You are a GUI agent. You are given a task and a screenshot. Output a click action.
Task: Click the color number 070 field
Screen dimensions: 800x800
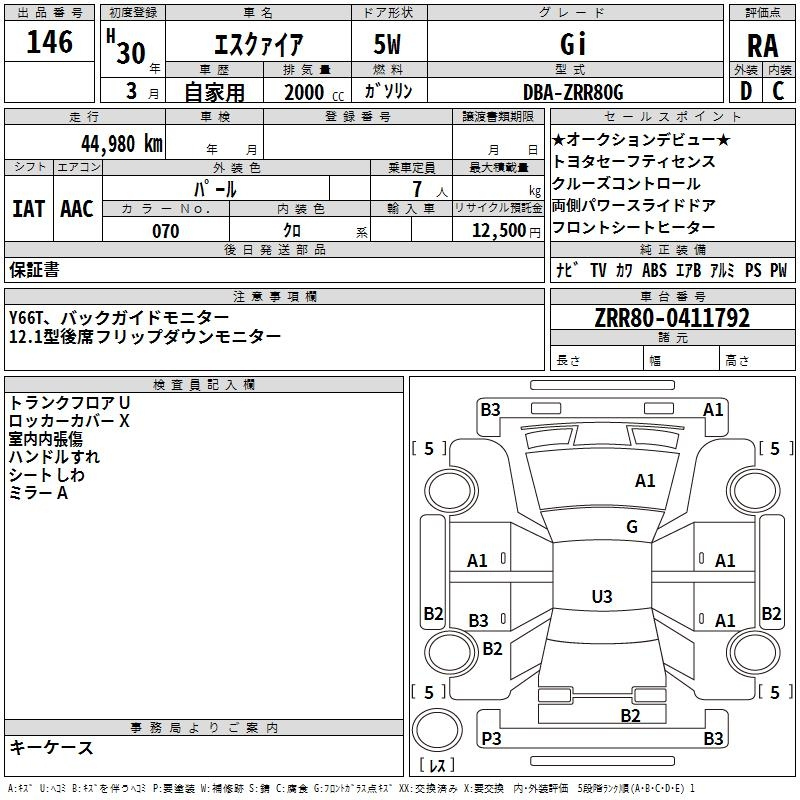coord(166,231)
